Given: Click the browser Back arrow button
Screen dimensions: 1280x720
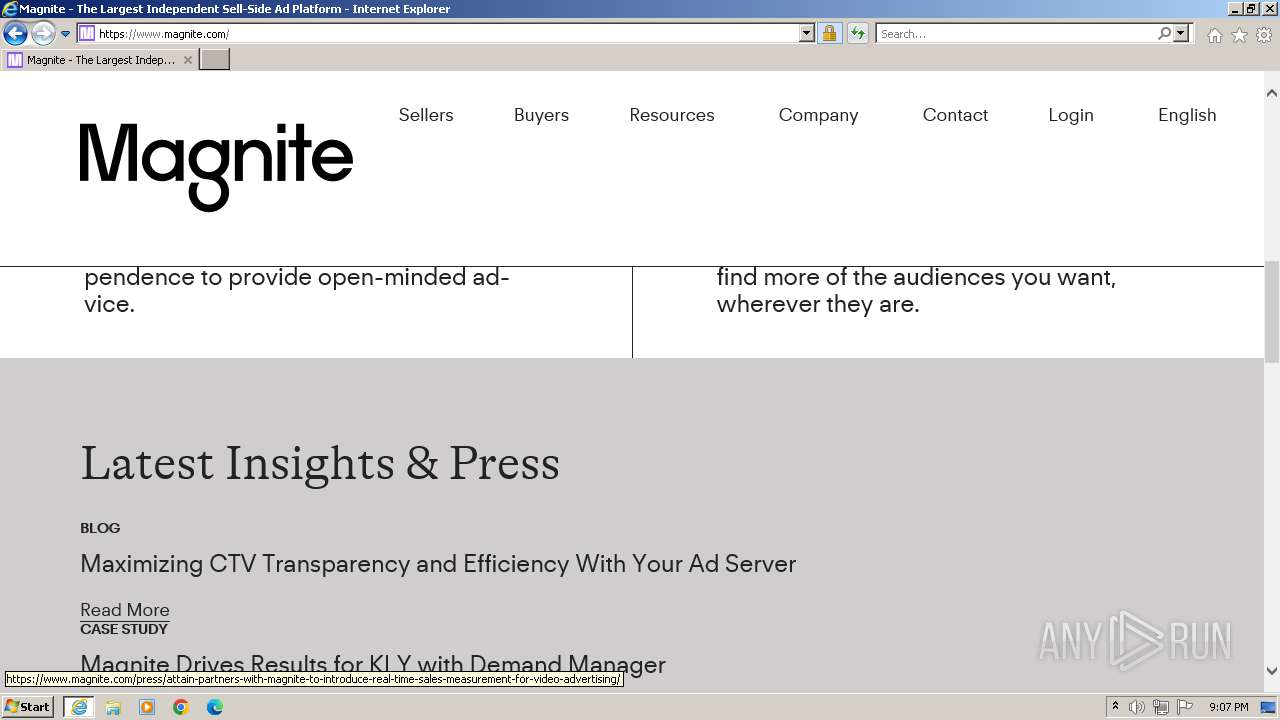Looking at the screenshot, I should click(15, 34).
